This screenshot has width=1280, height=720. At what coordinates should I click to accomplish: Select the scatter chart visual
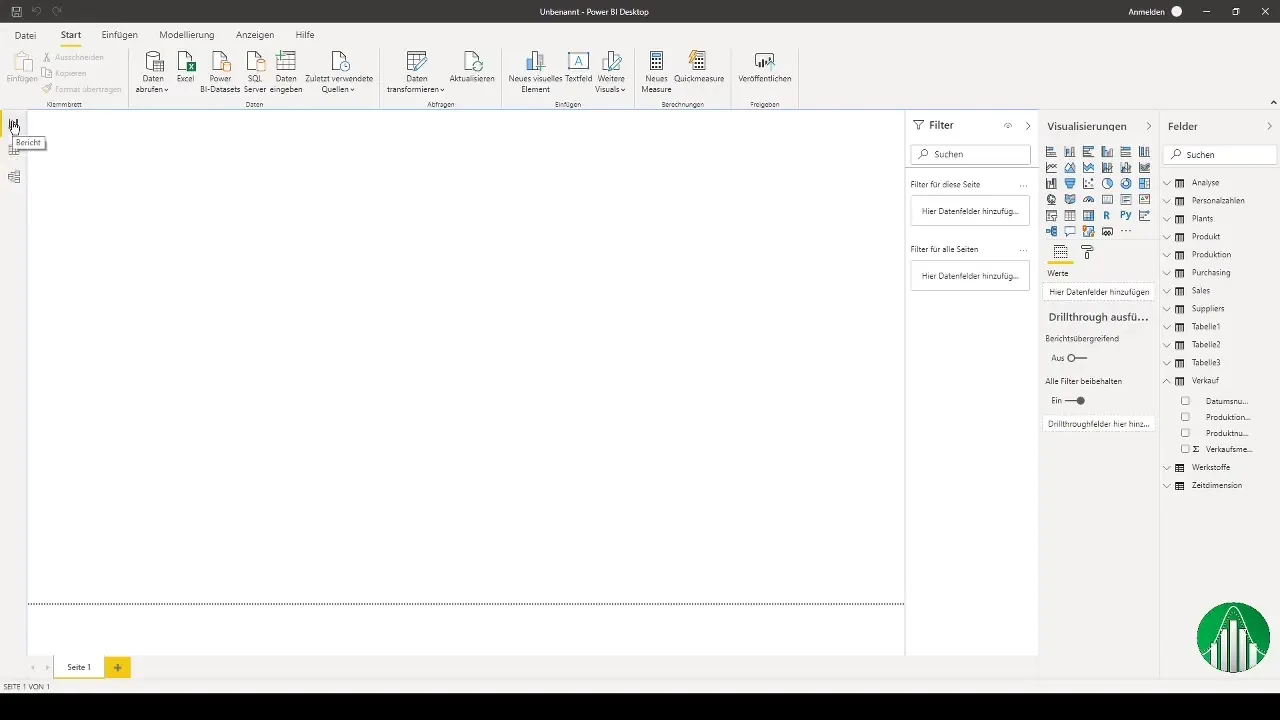coord(1088,183)
